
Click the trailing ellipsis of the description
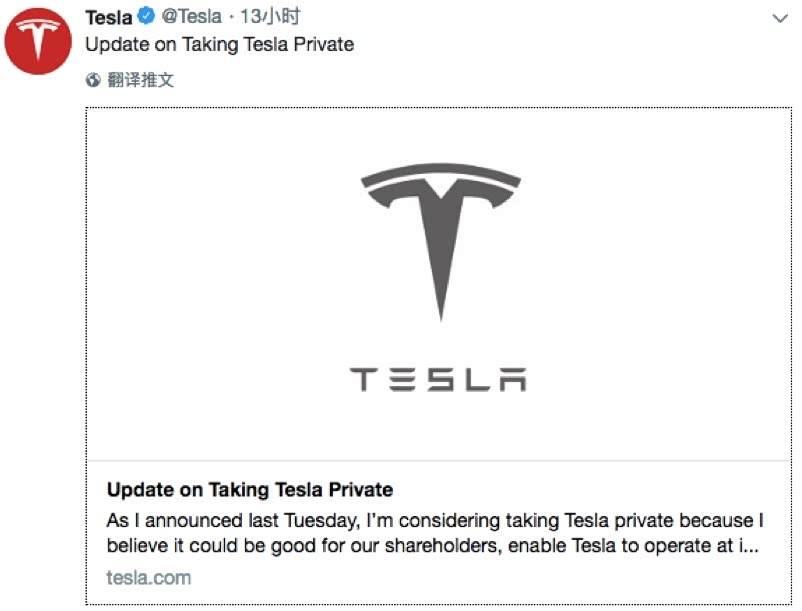tap(750, 547)
